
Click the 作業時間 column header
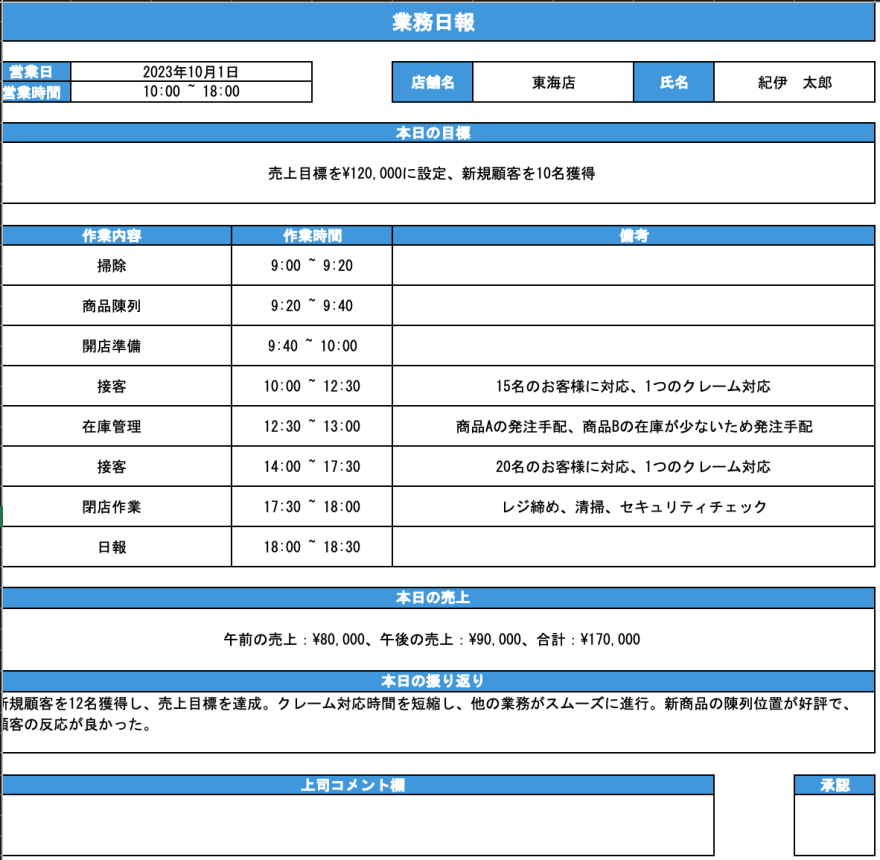311,235
